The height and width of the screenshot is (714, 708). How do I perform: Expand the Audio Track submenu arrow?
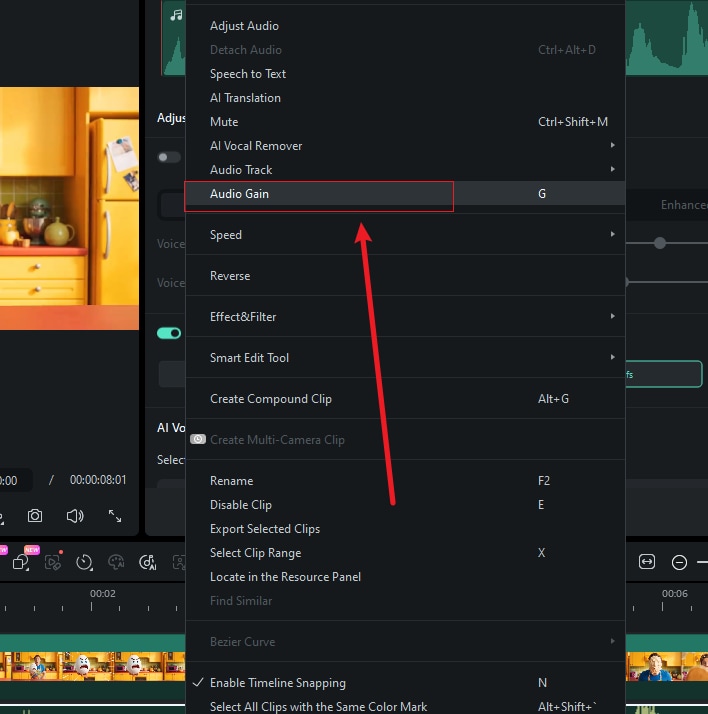[613, 169]
